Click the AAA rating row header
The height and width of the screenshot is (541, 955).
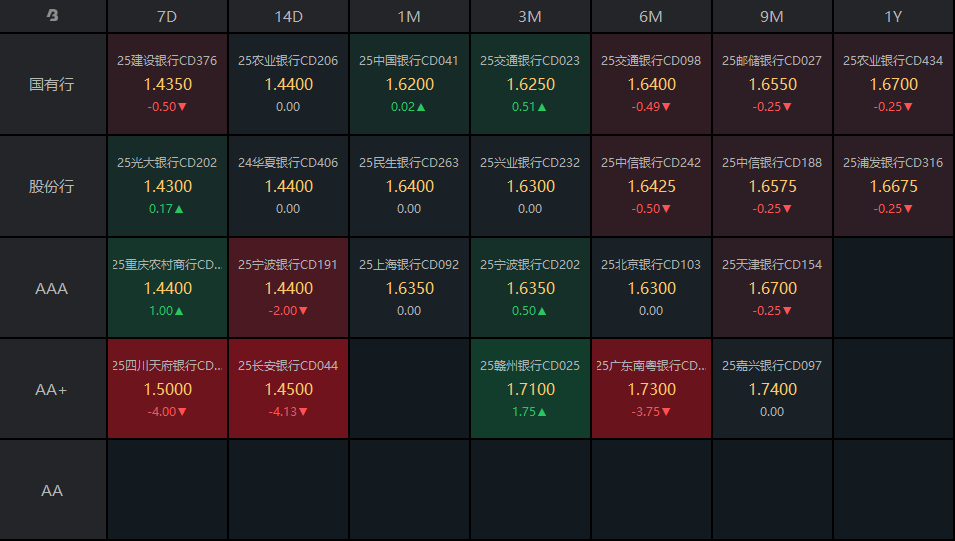pos(53,288)
